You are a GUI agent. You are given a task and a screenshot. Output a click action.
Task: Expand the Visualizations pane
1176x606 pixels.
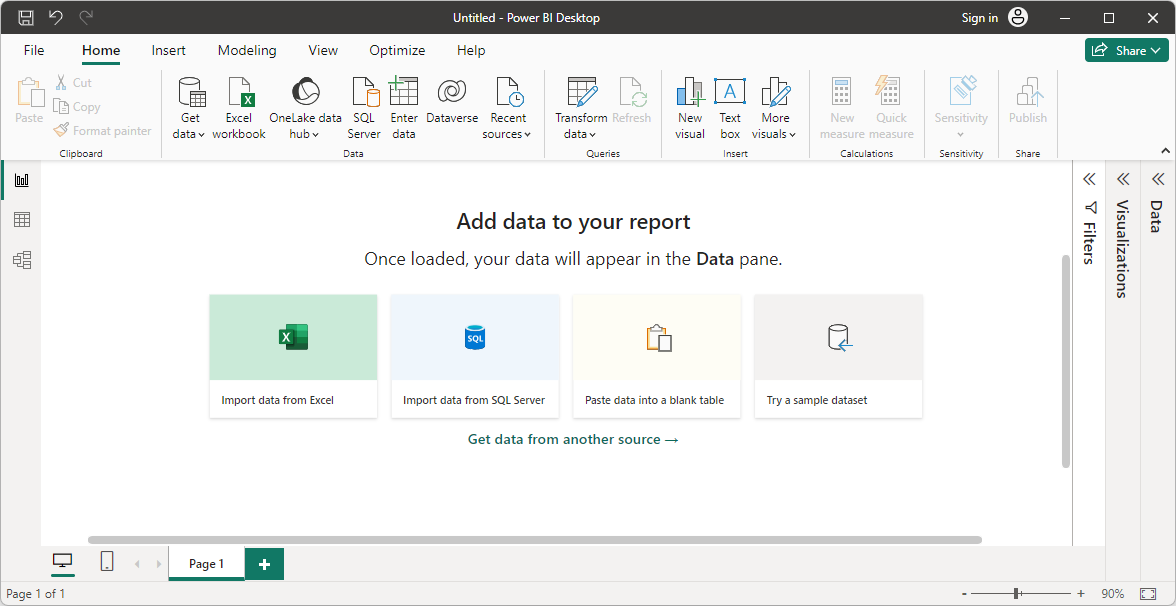tap(1123, 178)
